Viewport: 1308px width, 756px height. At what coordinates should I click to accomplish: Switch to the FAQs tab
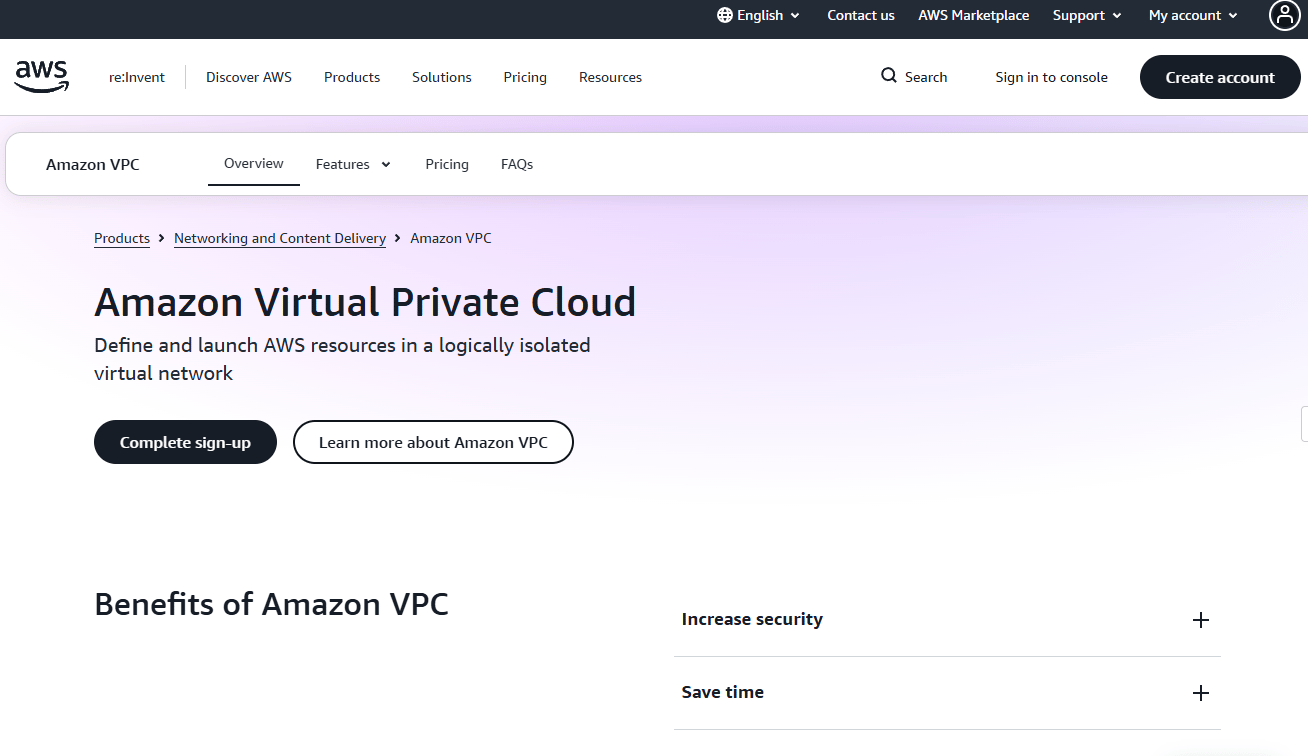point(517,164)
